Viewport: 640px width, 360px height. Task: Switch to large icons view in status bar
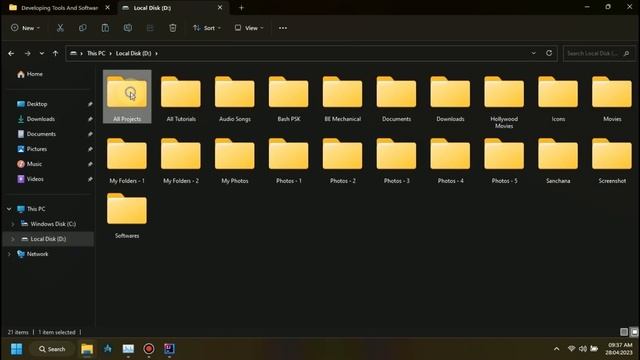[634, 332]
